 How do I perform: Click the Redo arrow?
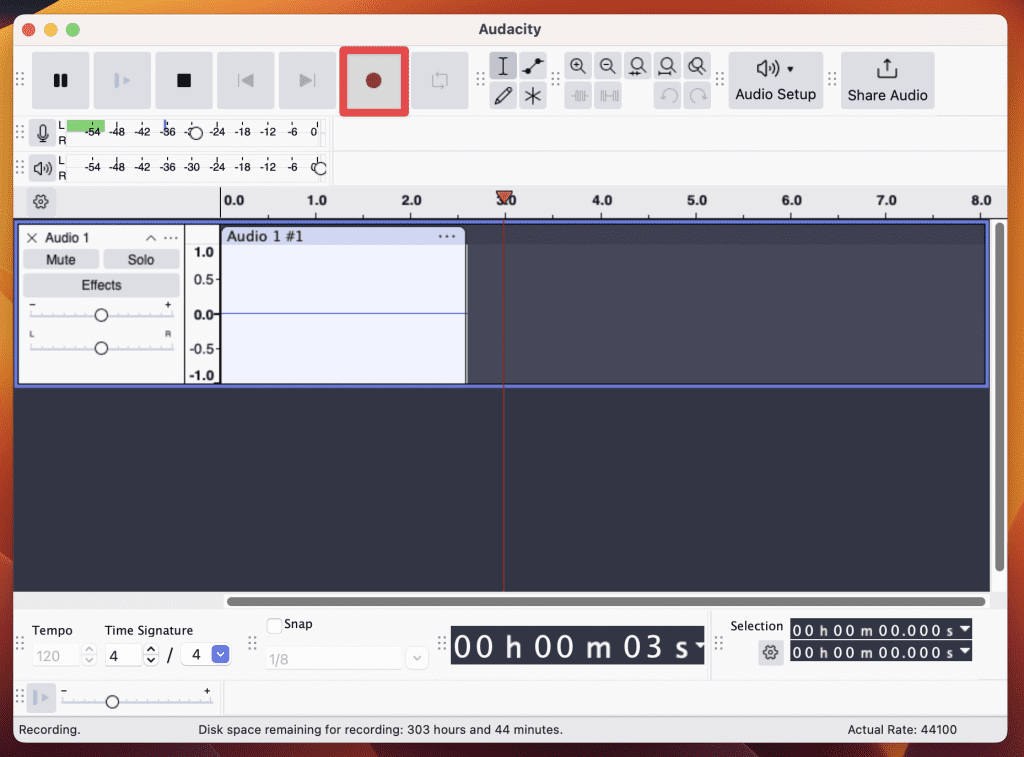tap(698, 96)
